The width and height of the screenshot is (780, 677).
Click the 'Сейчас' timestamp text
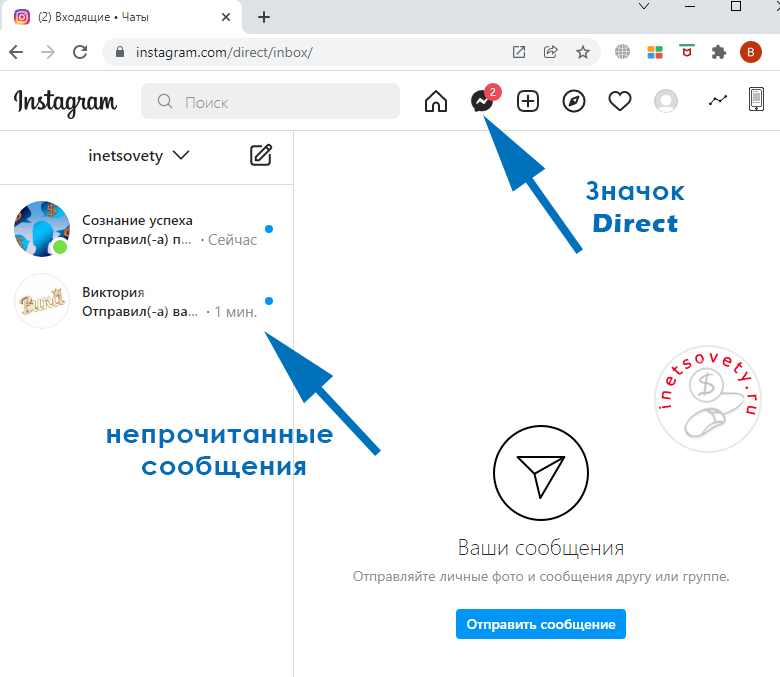pyautogui.click(x=232, y=240)
